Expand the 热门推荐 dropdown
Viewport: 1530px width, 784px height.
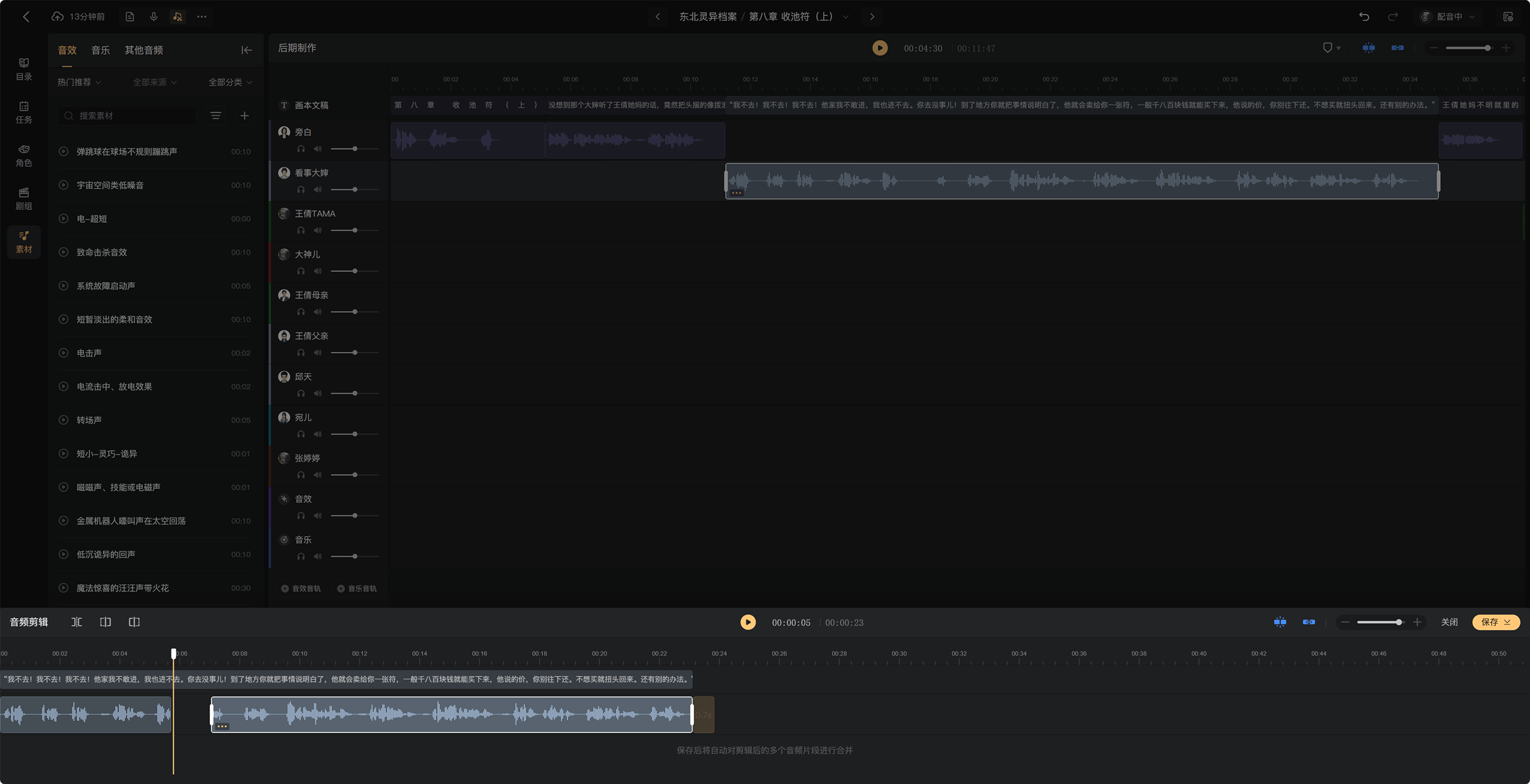click(x=79, y=82)
